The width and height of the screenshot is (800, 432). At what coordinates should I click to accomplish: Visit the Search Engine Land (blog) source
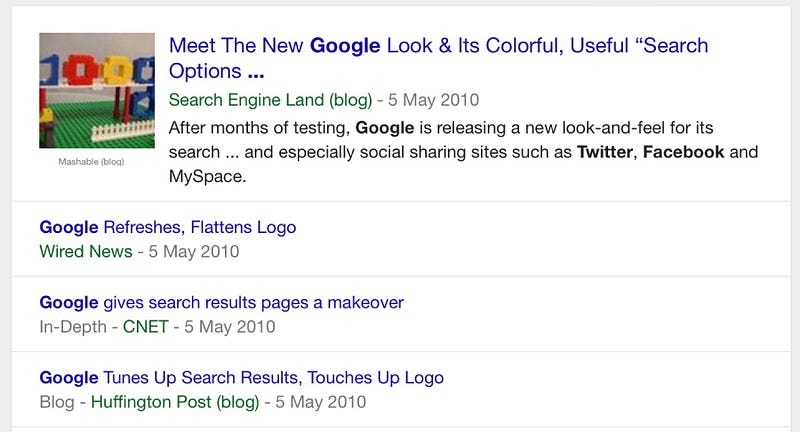click(x=270, y=99)
